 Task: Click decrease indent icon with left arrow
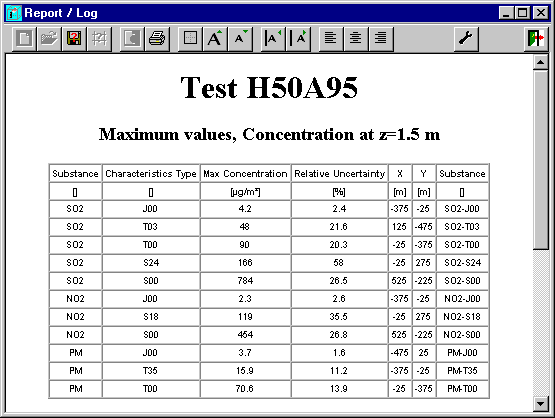(273, 39)
